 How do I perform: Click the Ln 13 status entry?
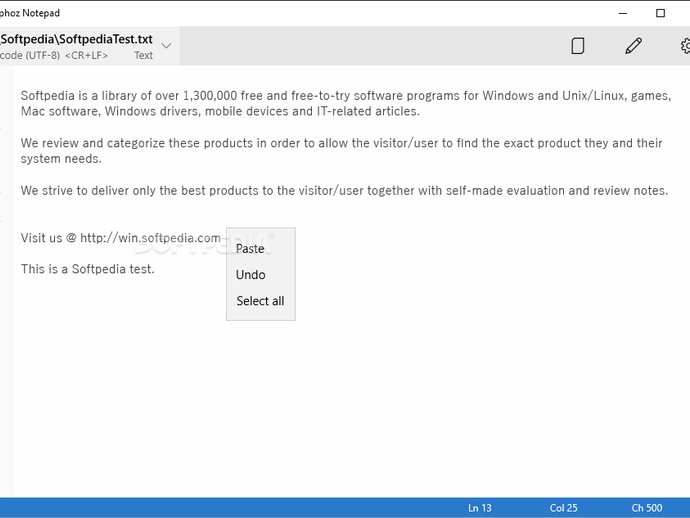(480, 508)
